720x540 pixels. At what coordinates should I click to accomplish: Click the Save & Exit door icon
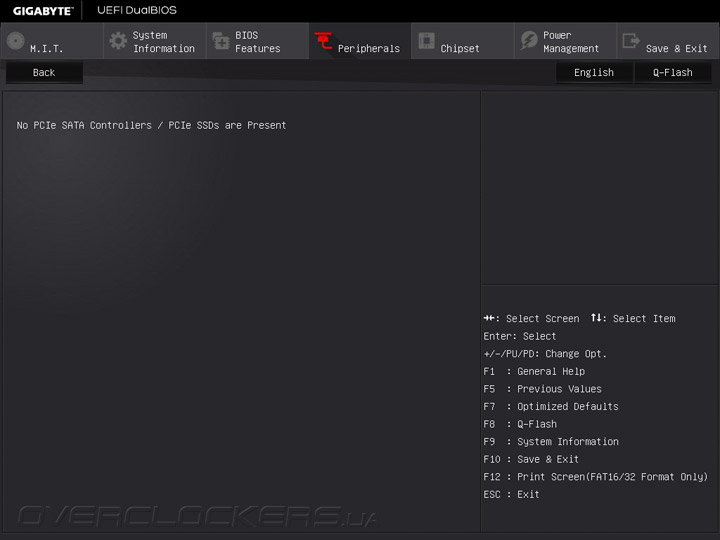point(631,40)
